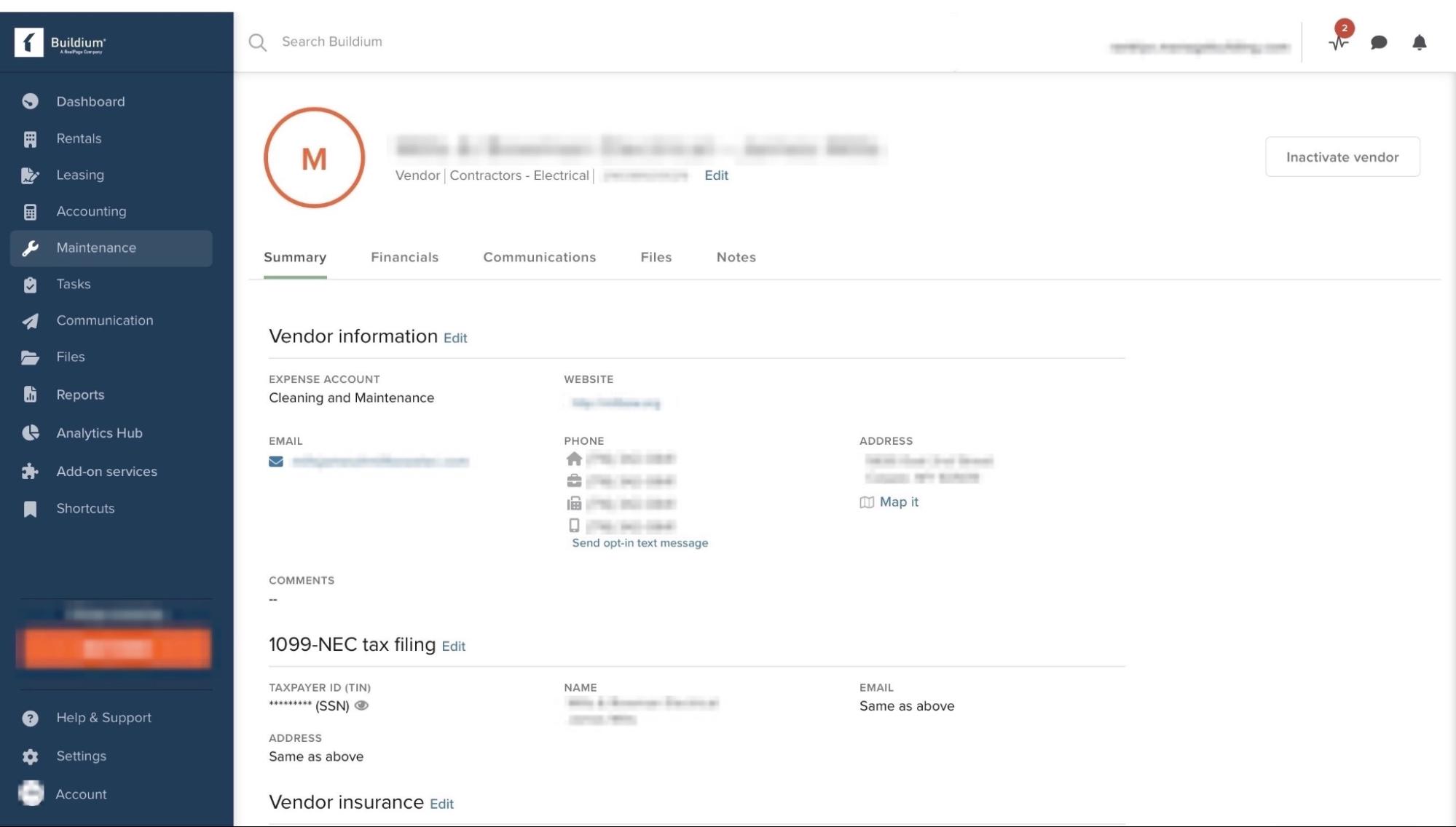The image size is (1456, 827).
Task: Open the Maintenance section in the sidebar
Action: coord(95,248)
